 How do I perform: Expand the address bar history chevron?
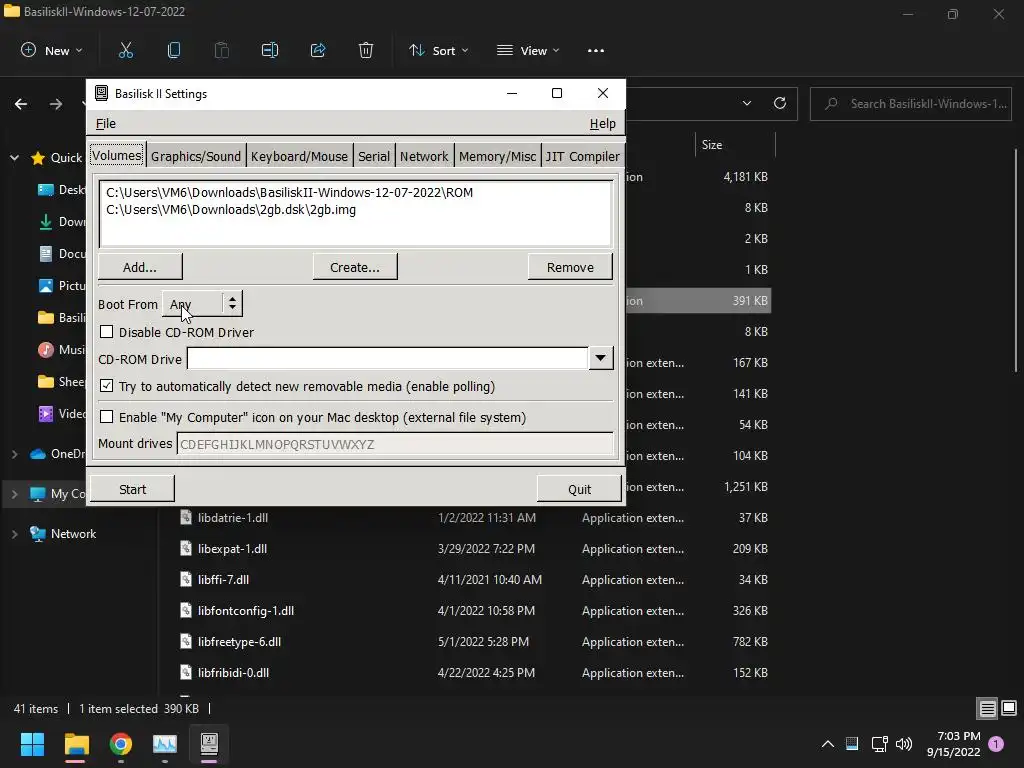[746, 103]
